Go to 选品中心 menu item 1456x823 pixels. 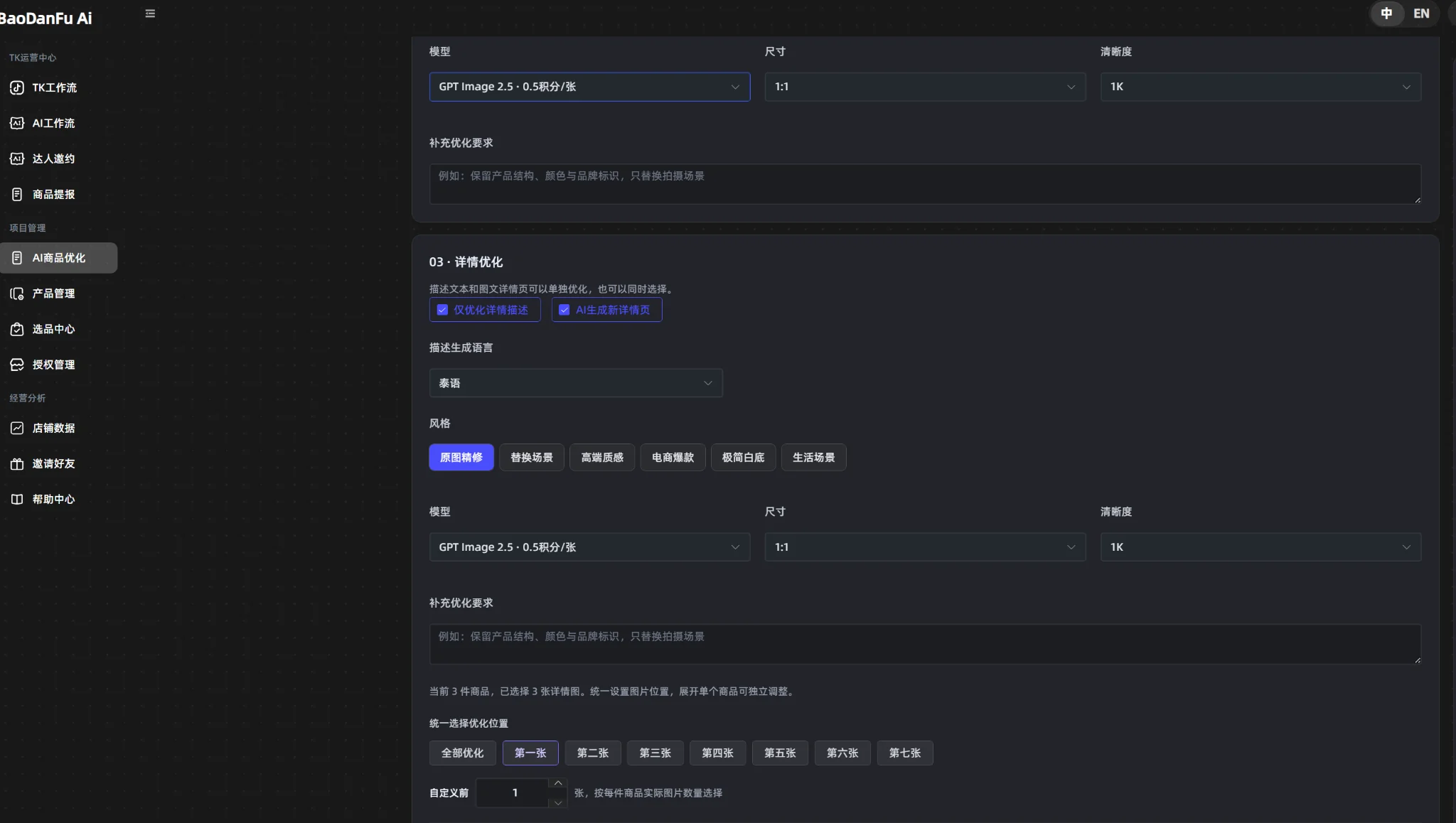58,329
